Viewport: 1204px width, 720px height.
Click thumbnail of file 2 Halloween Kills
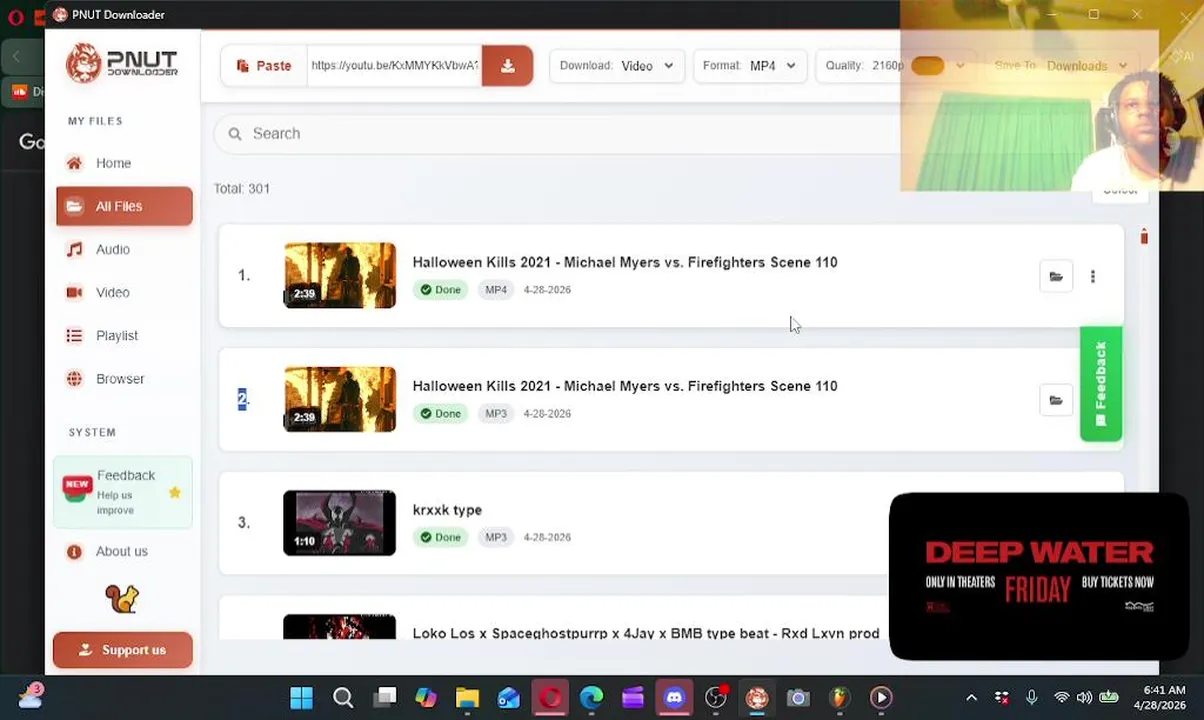click(340, 399)
